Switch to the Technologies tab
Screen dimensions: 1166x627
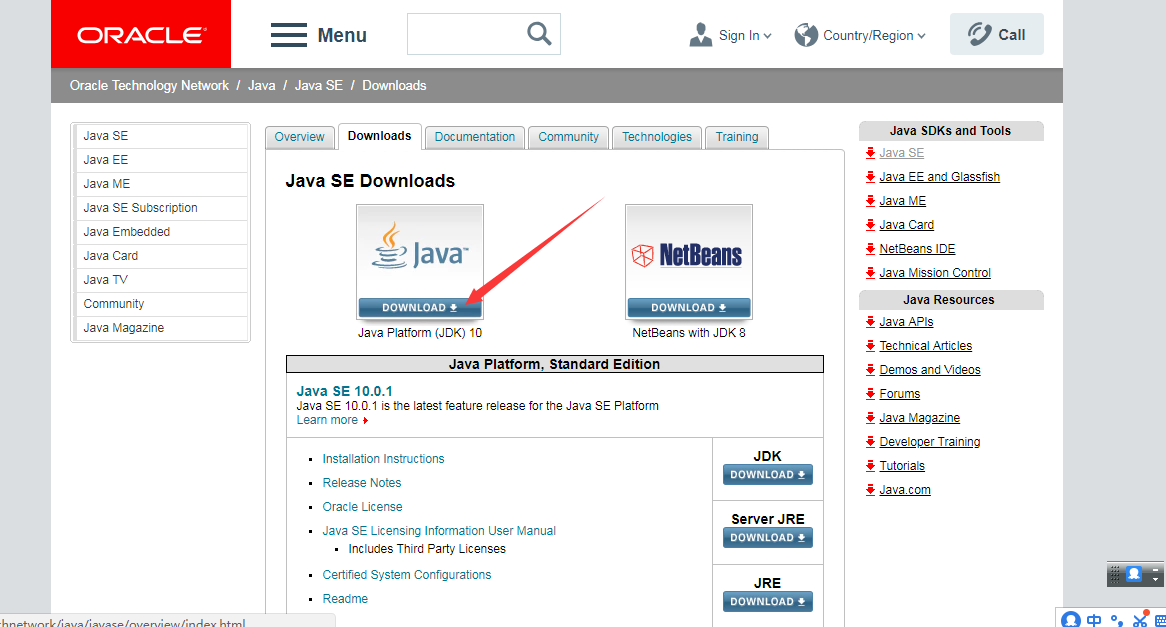tap(657, 138)
